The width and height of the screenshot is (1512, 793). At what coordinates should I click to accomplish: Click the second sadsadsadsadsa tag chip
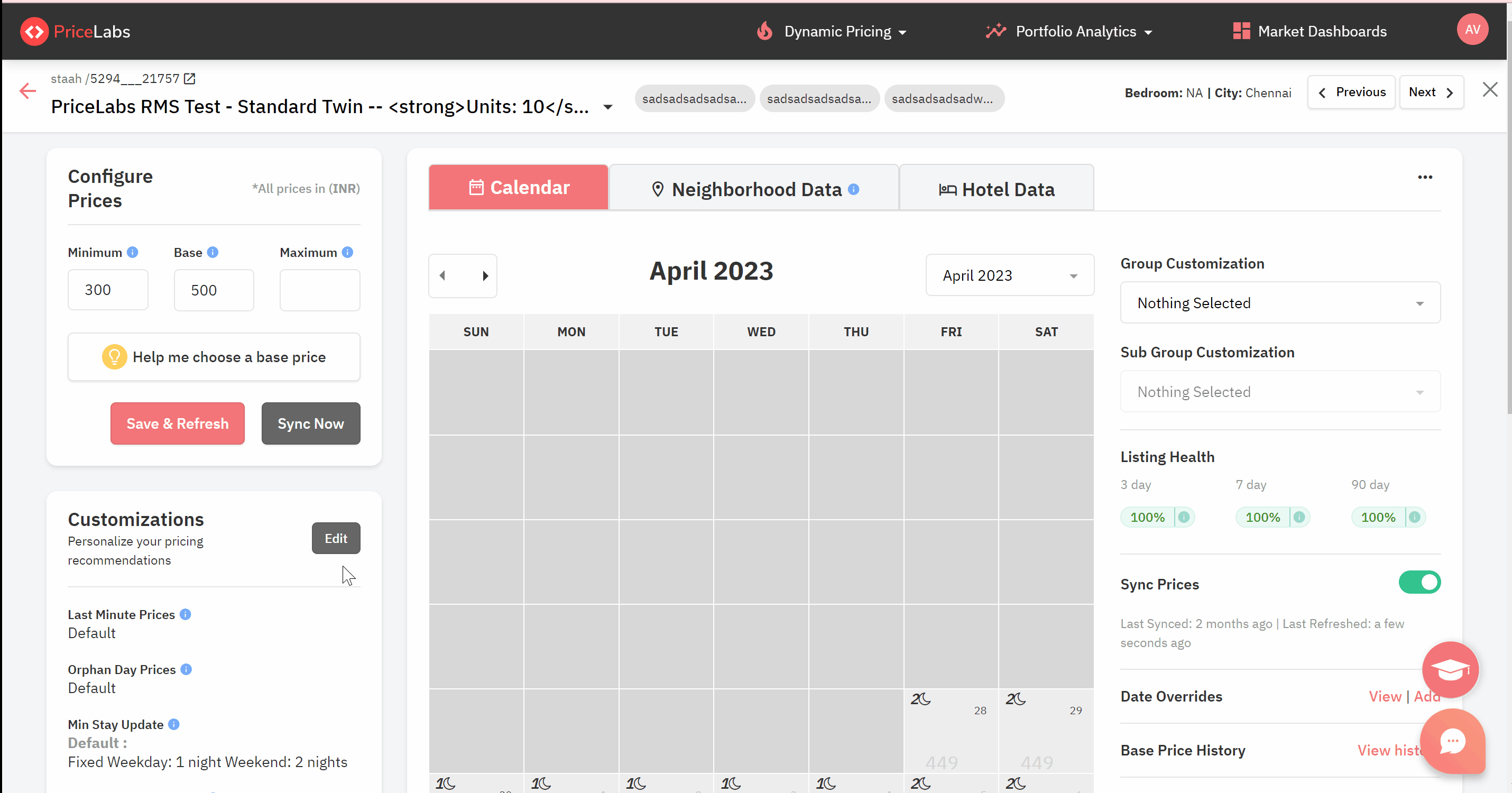pyautogui.click(x=819, y=99)
